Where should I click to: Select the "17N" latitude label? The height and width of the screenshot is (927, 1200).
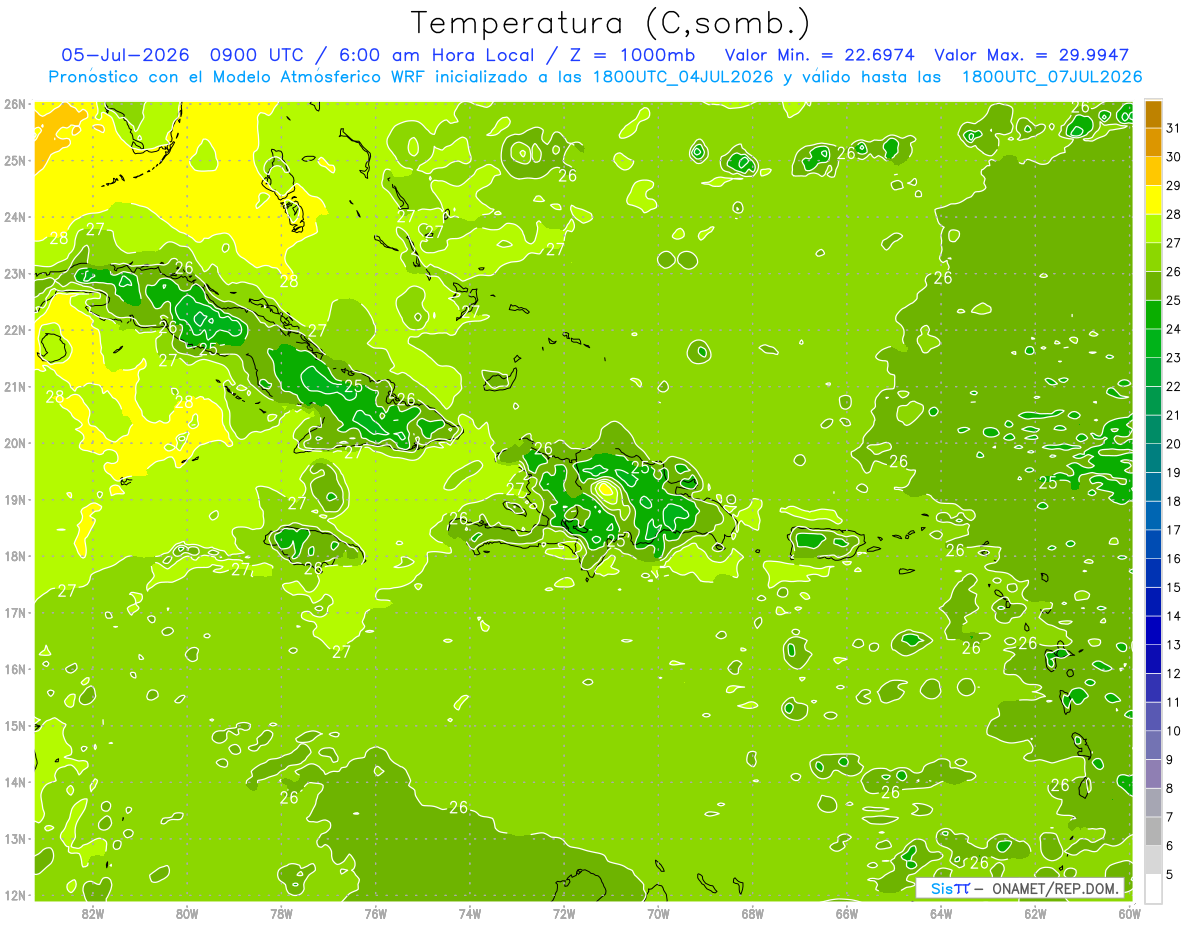(15, 612)
